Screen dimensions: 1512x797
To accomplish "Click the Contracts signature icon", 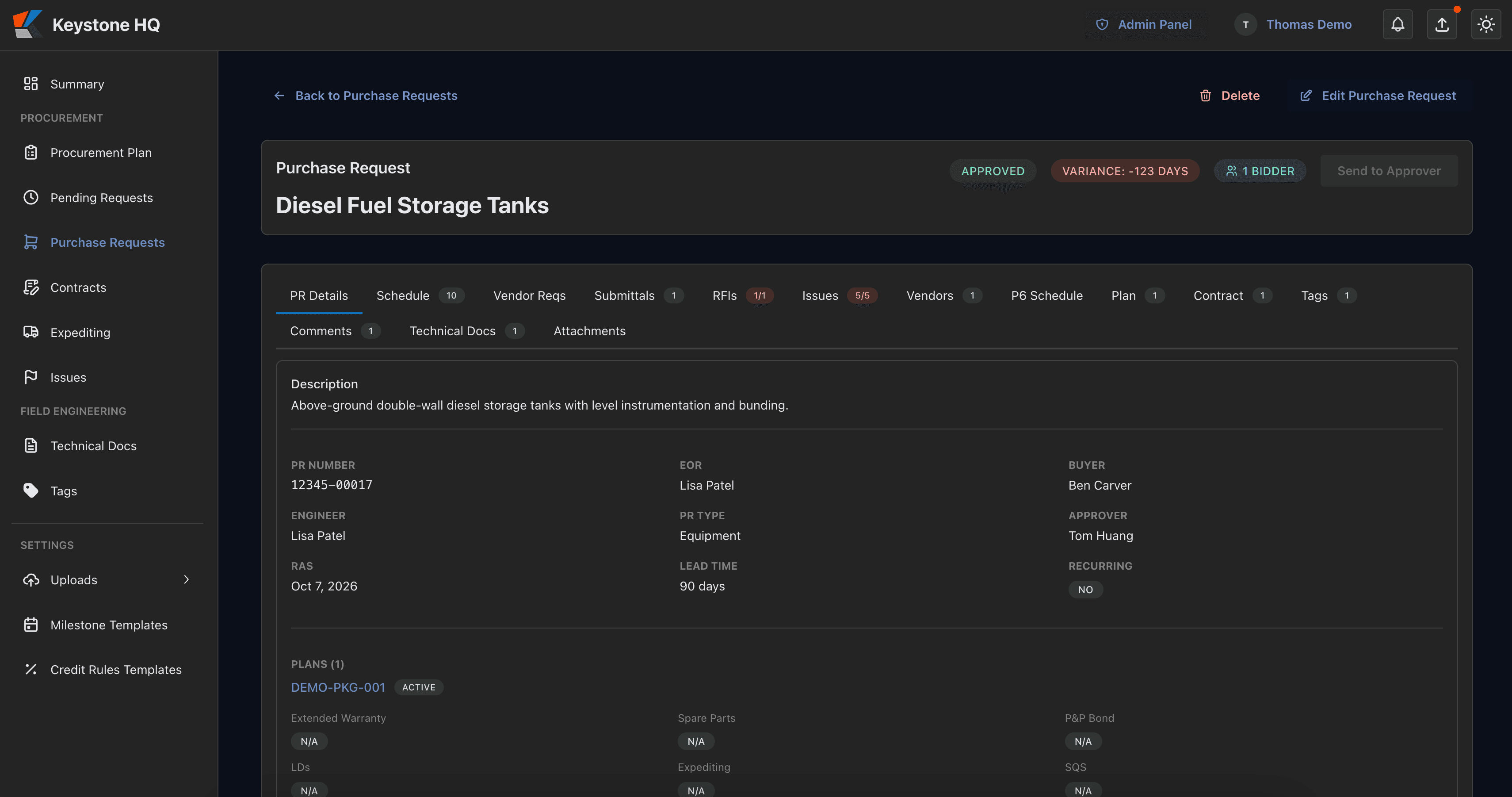I will click(x=31, y=287).
